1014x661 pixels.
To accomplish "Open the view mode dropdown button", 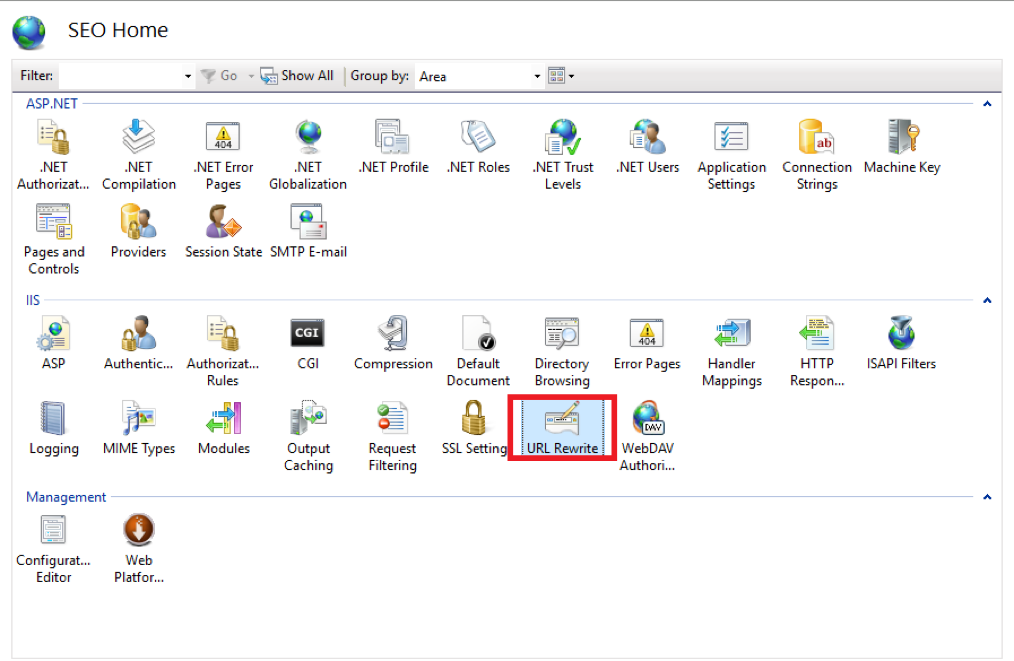I will click(x=561, y=76).
